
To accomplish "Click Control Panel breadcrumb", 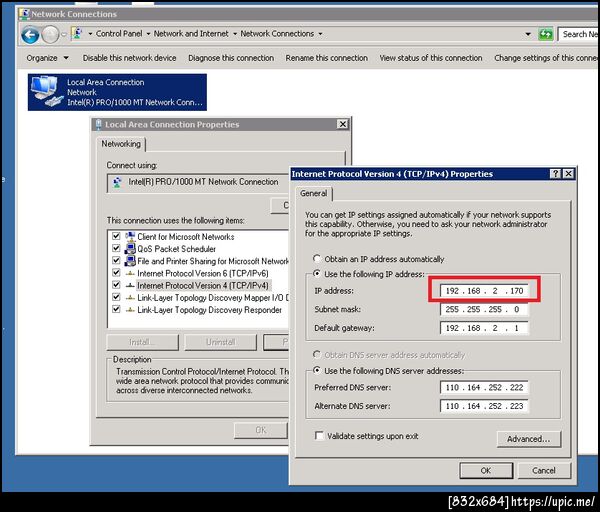I will 119,34.
